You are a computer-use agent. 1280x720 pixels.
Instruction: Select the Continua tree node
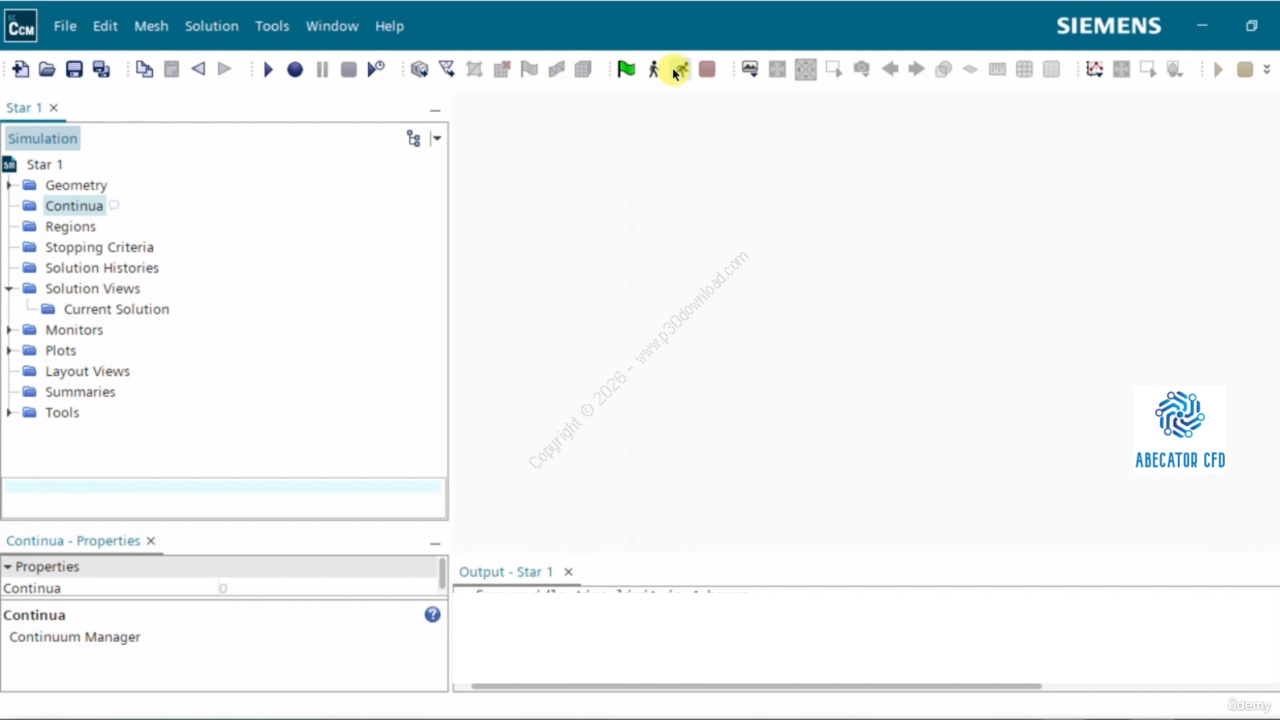pos(74,206)
